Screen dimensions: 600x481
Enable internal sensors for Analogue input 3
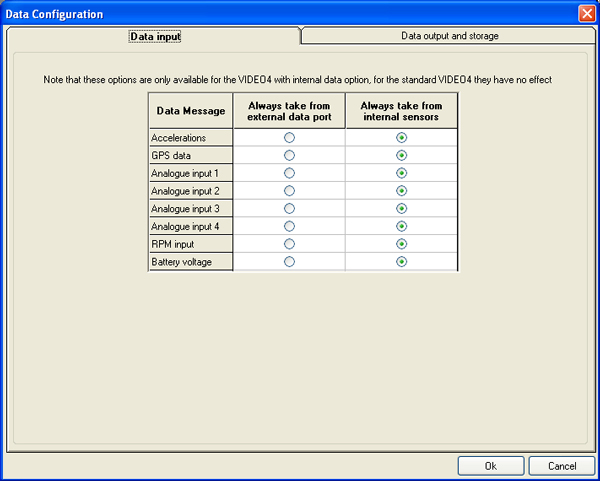[401, 208]
